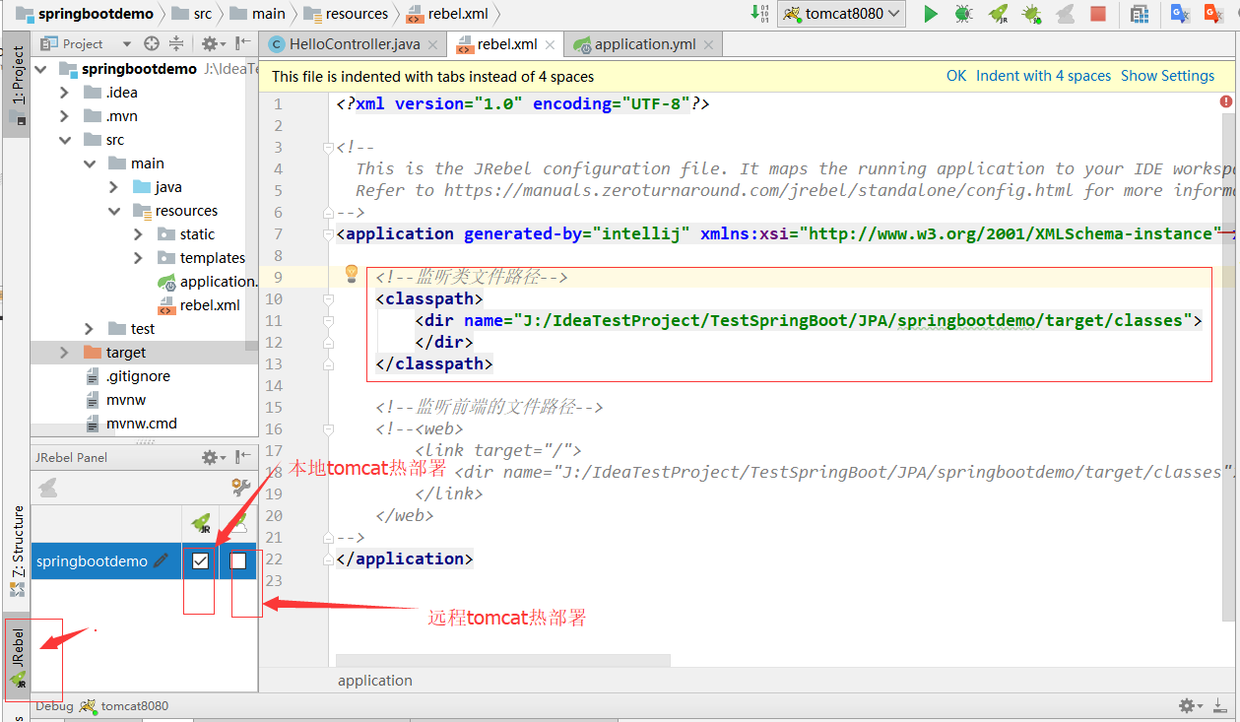The width and height of the screenshot is (1240, 722).
Task: Hide the Project tool window
Action: point(242,43)
